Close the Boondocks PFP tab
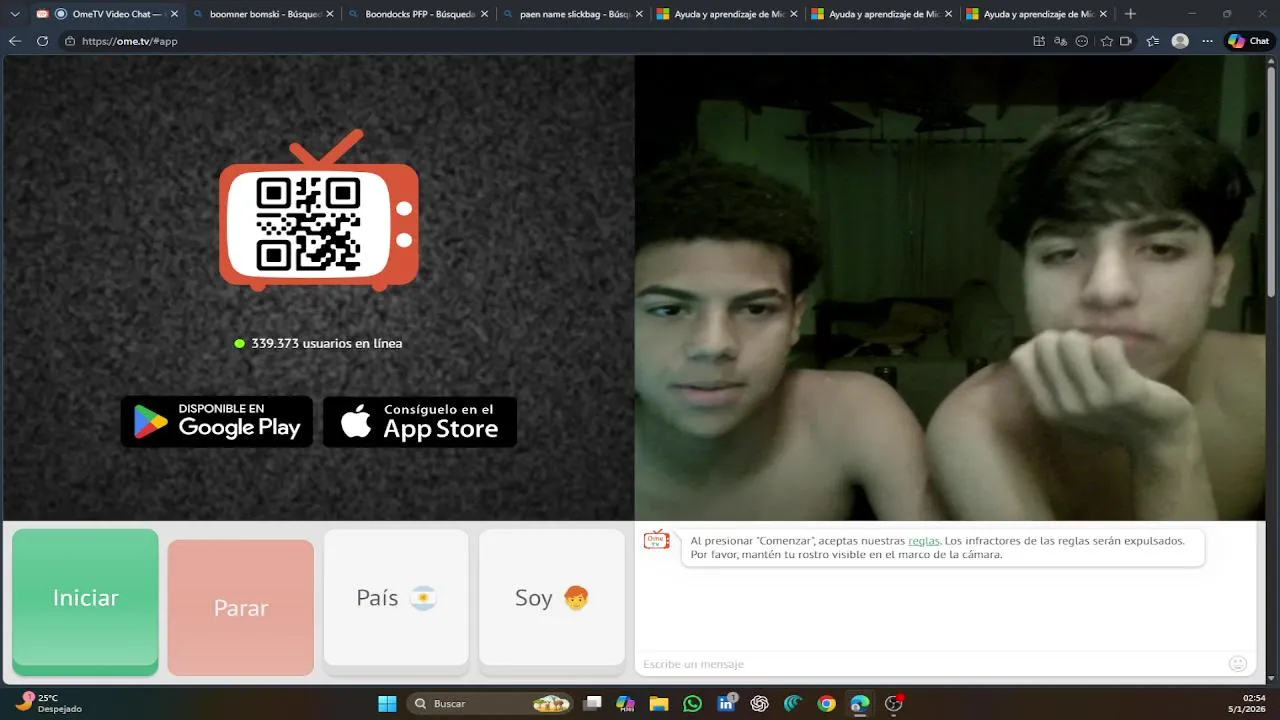The image size is (1280, 720). click(x=485, y=14)
